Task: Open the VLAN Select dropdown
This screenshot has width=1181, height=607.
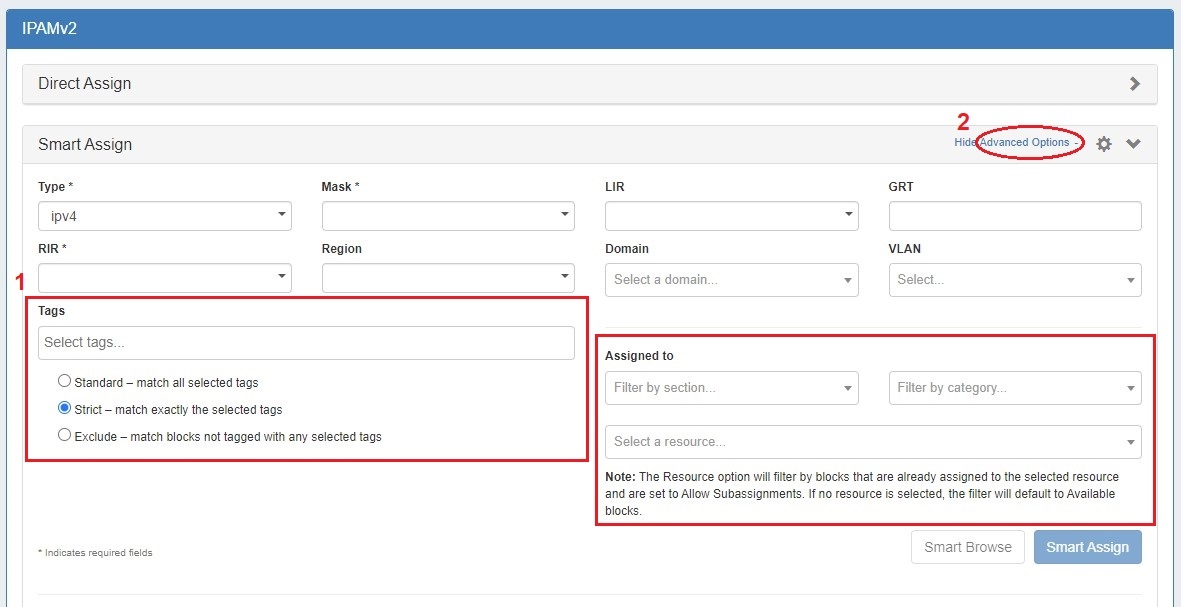Action: 1014,280
